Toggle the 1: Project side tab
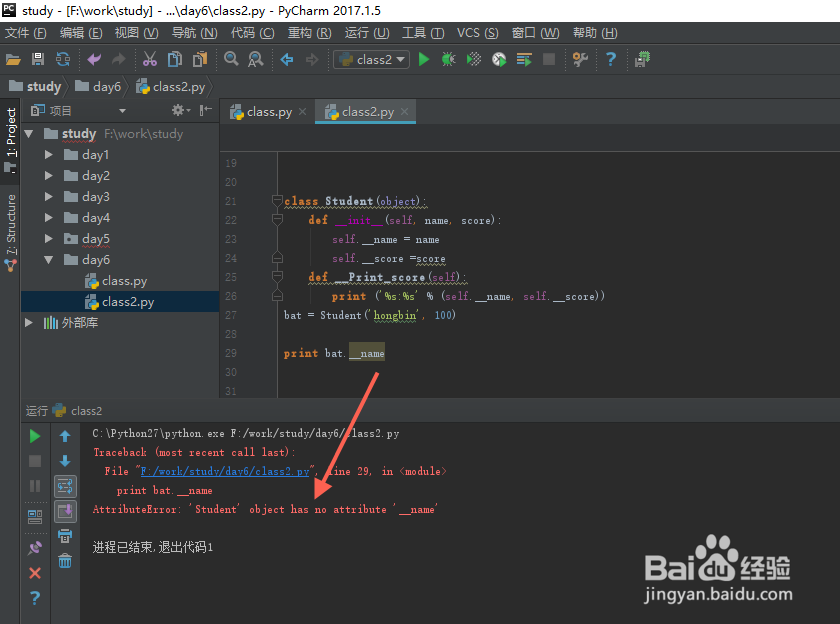 point(11,140)
